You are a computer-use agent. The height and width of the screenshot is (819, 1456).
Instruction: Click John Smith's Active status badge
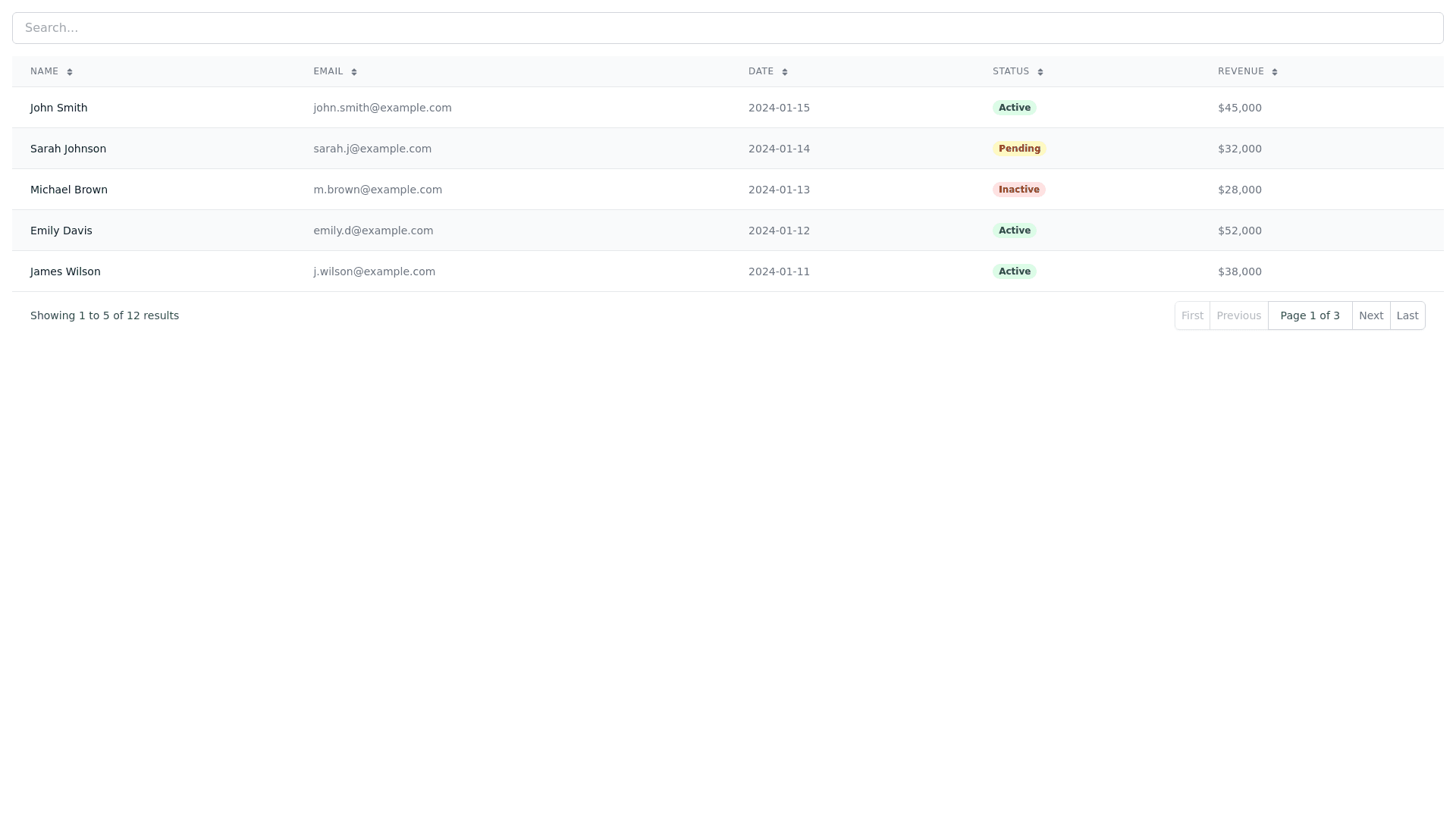point(1015,108)
